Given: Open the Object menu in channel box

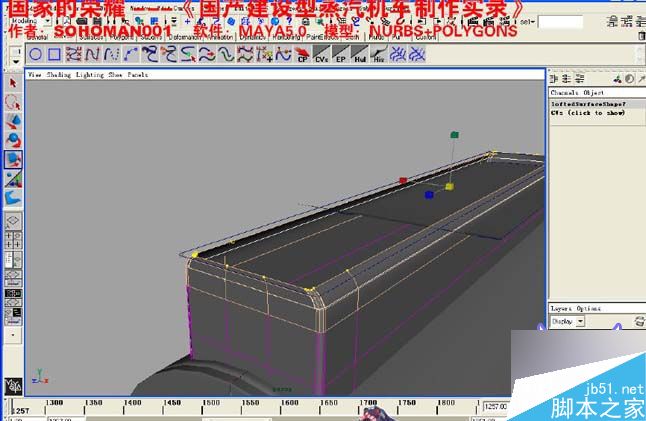Looking at the screenshot, I should (x=594, y=93).
